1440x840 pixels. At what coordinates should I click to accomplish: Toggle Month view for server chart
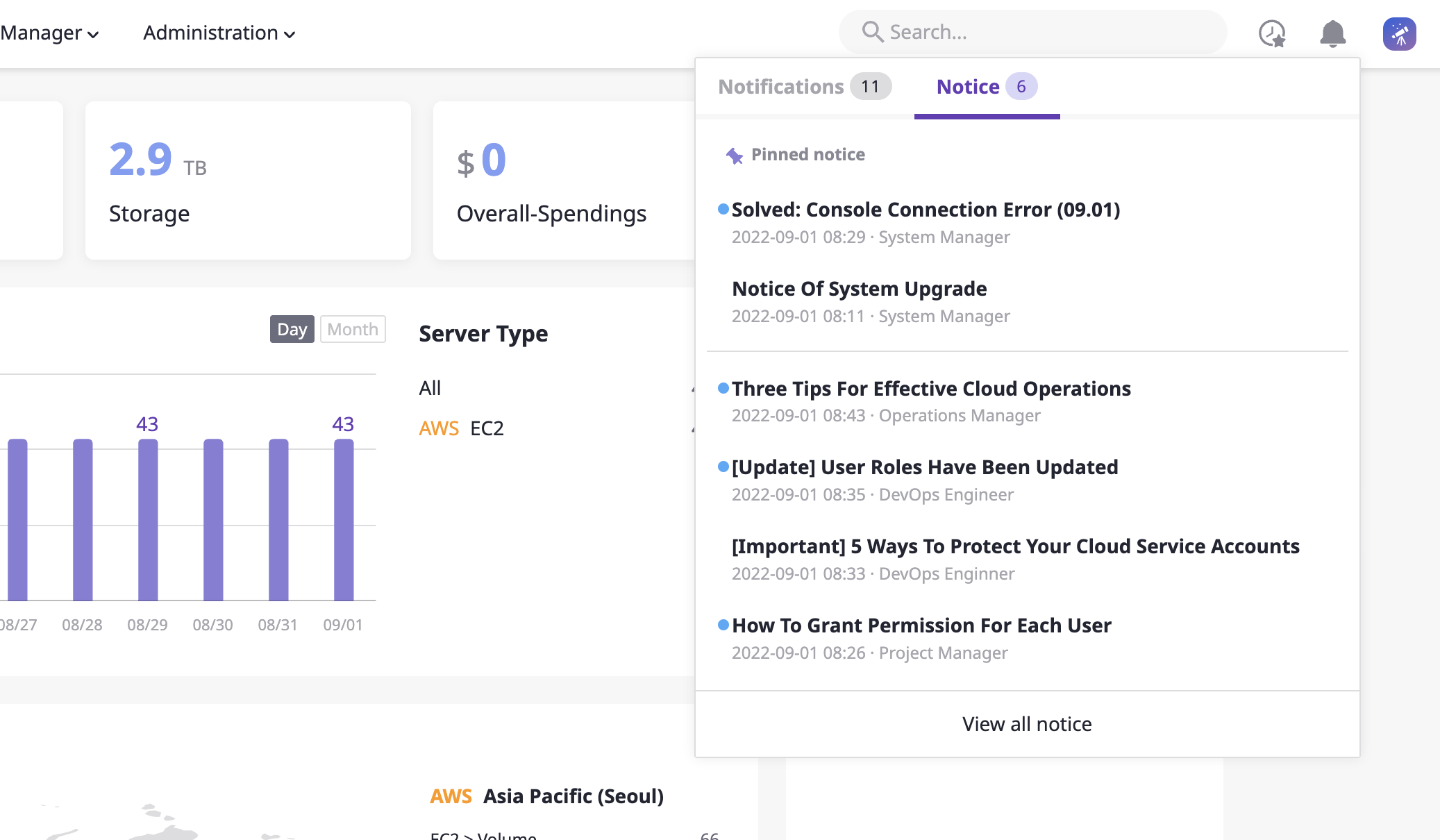click(x=351, y=328)
